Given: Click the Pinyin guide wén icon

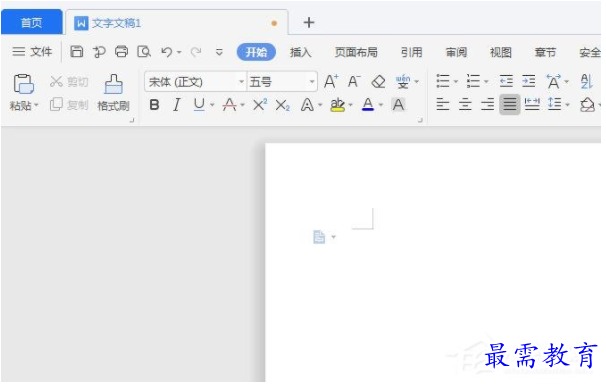Looking at the screenshot, I should [x=403, y=82].
